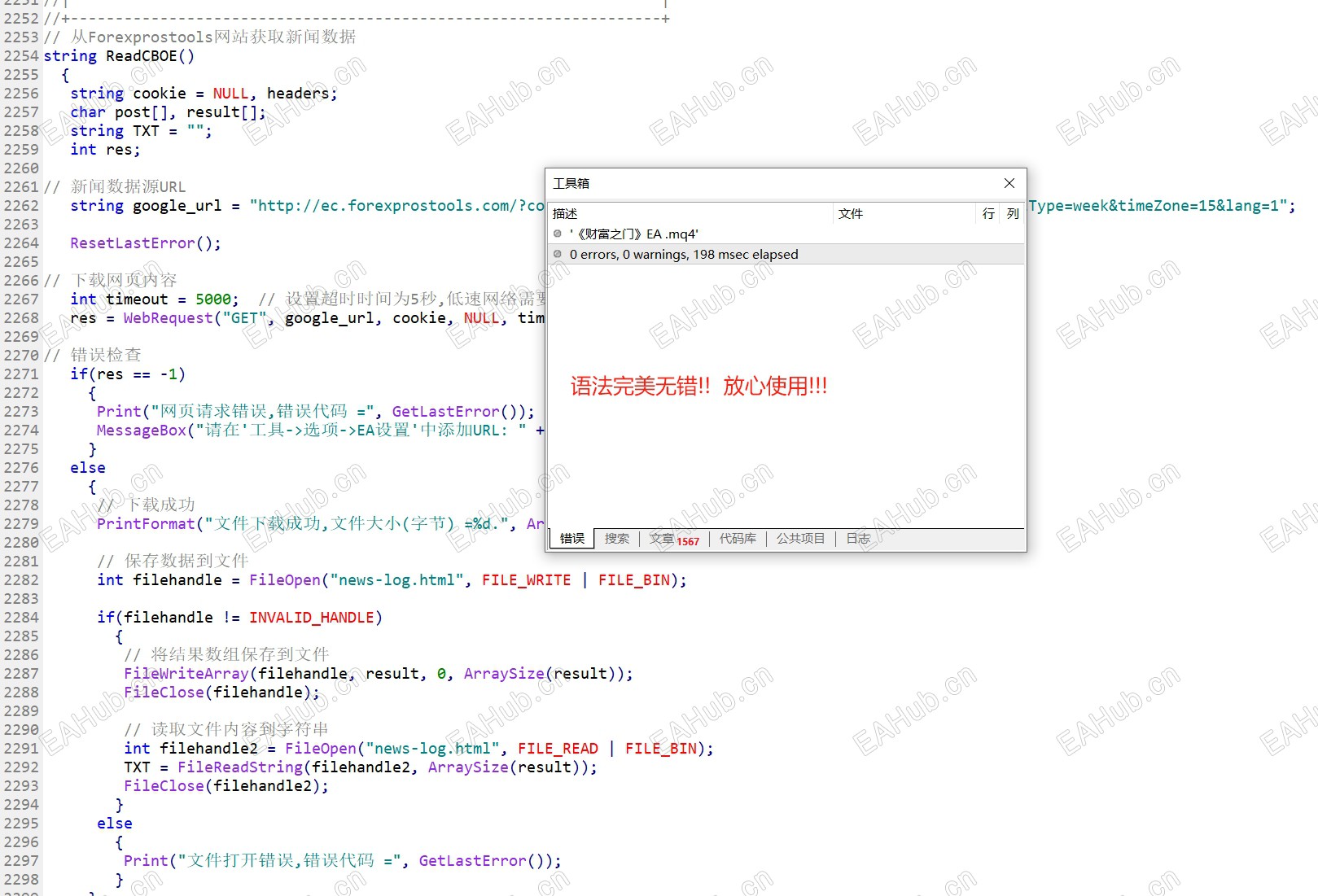Switch to the 代码库 tab
The width and height of the screenshot is (1318, 896).
pos(738,538)
